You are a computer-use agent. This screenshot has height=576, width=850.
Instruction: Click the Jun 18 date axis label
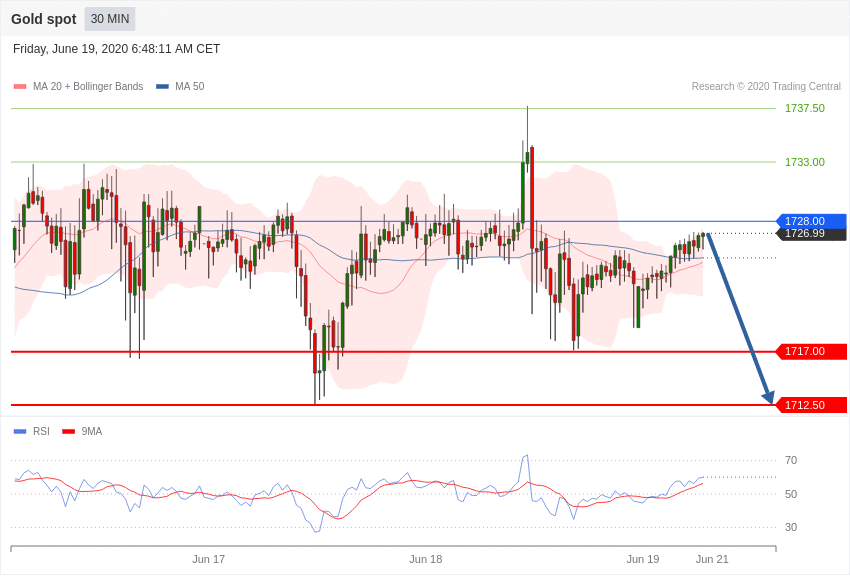tap(426, 559)
